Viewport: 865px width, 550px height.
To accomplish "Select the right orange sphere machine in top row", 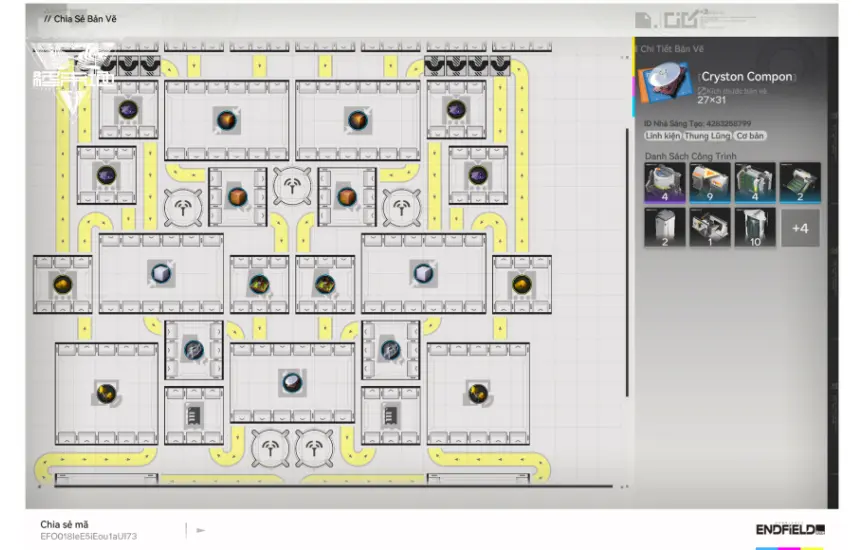I will click(358, 120).
